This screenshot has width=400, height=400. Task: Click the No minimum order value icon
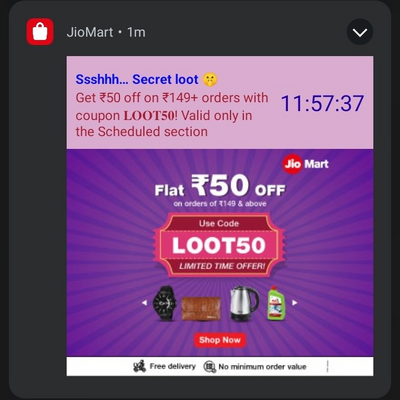point(210,367)
